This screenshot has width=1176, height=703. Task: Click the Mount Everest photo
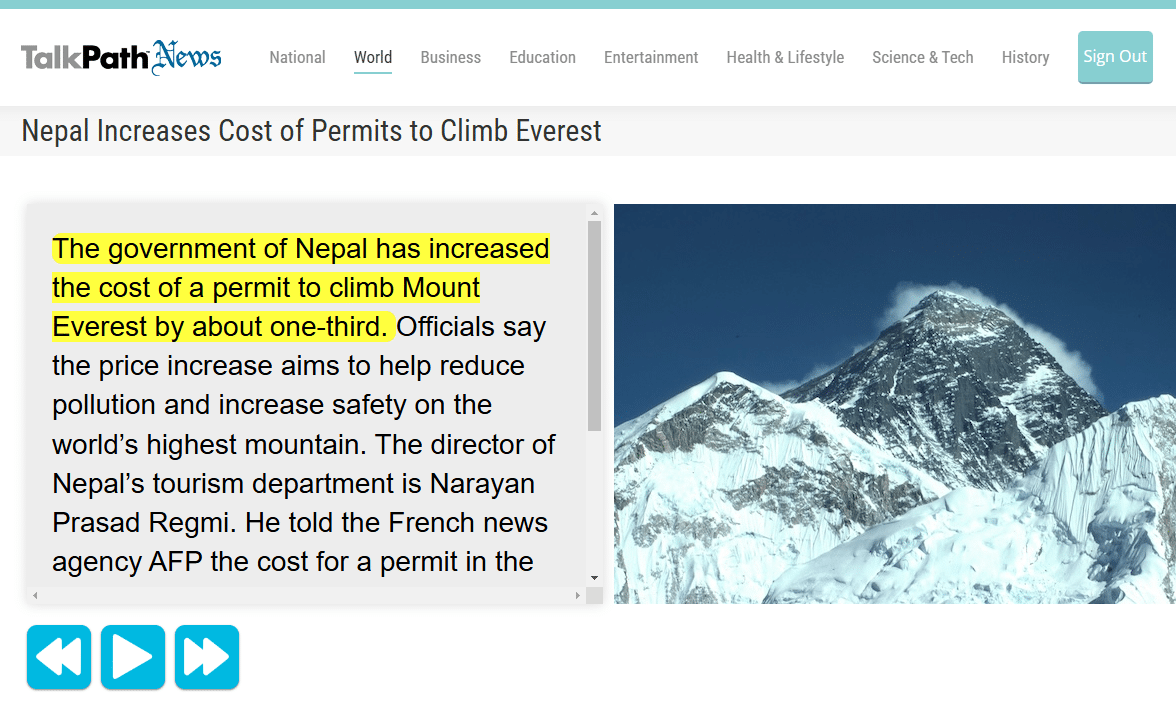(894, 403)
